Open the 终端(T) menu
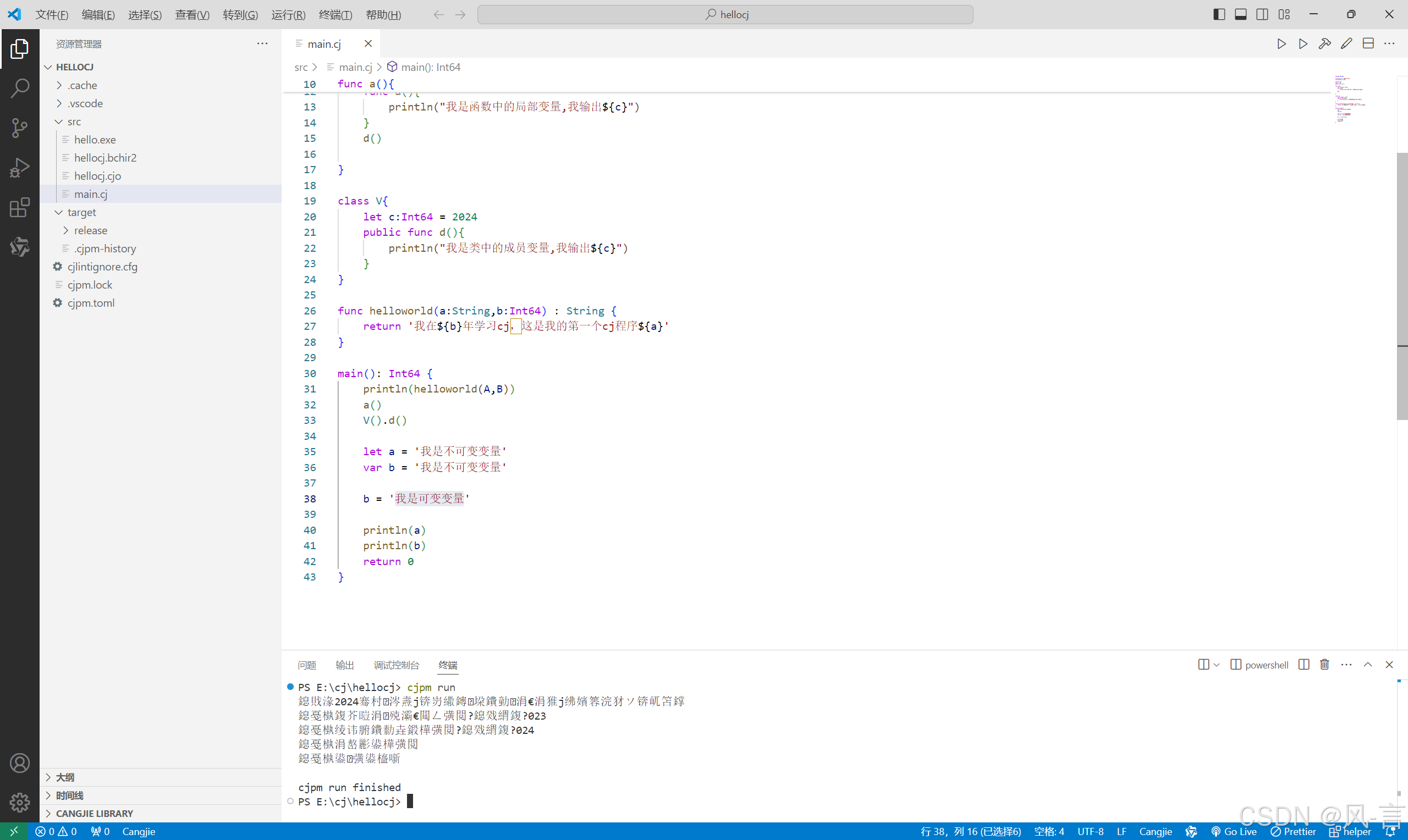The image size is (1408, 840). pos(335,15)
